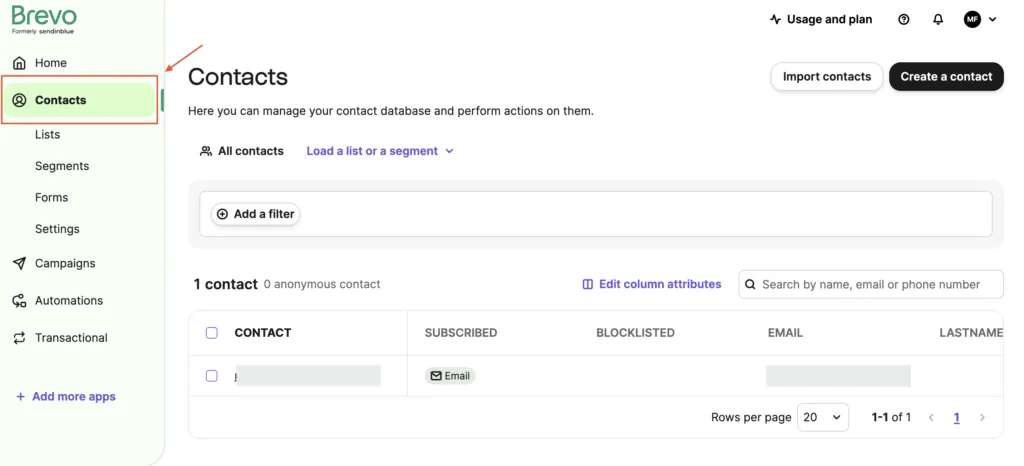This screenshot has height=466, width=1024.
Task: Select Transactional in the sidebar
Action: [x=71, y=337]
